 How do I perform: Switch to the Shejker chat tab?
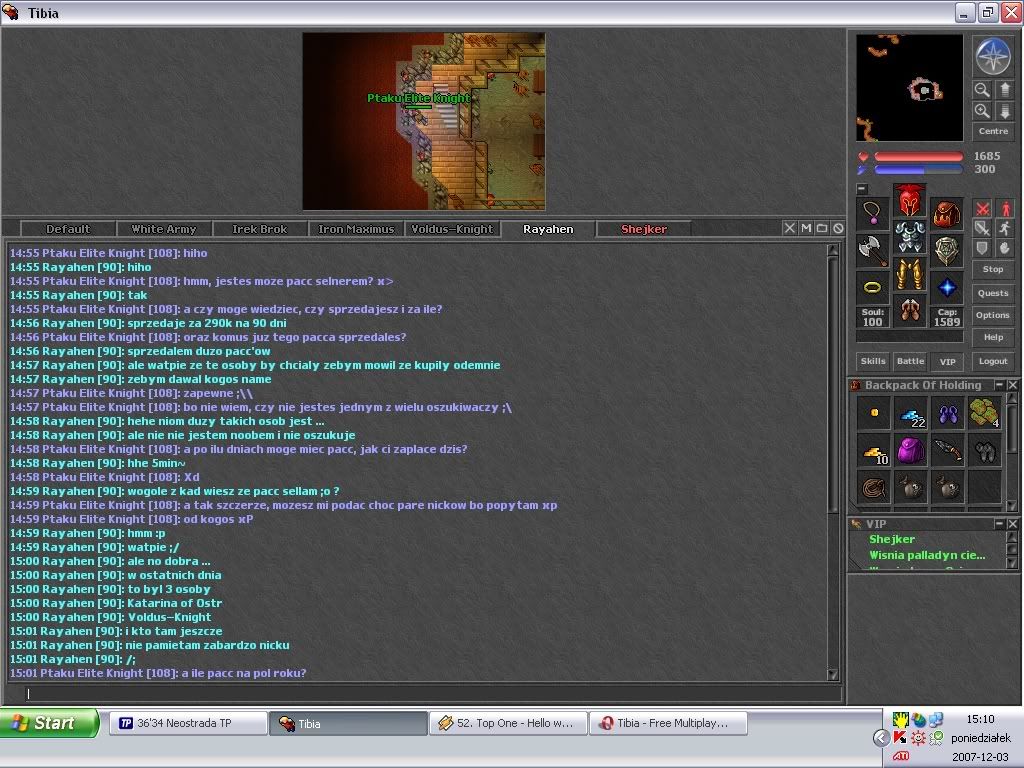pos(644,229)
